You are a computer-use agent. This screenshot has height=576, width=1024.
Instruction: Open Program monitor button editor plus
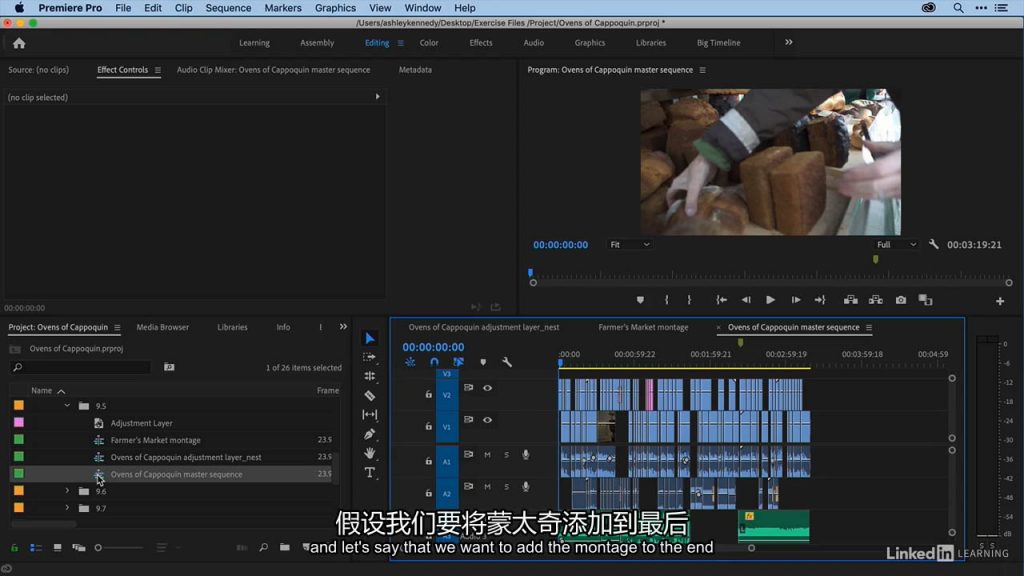point(1000,301)
